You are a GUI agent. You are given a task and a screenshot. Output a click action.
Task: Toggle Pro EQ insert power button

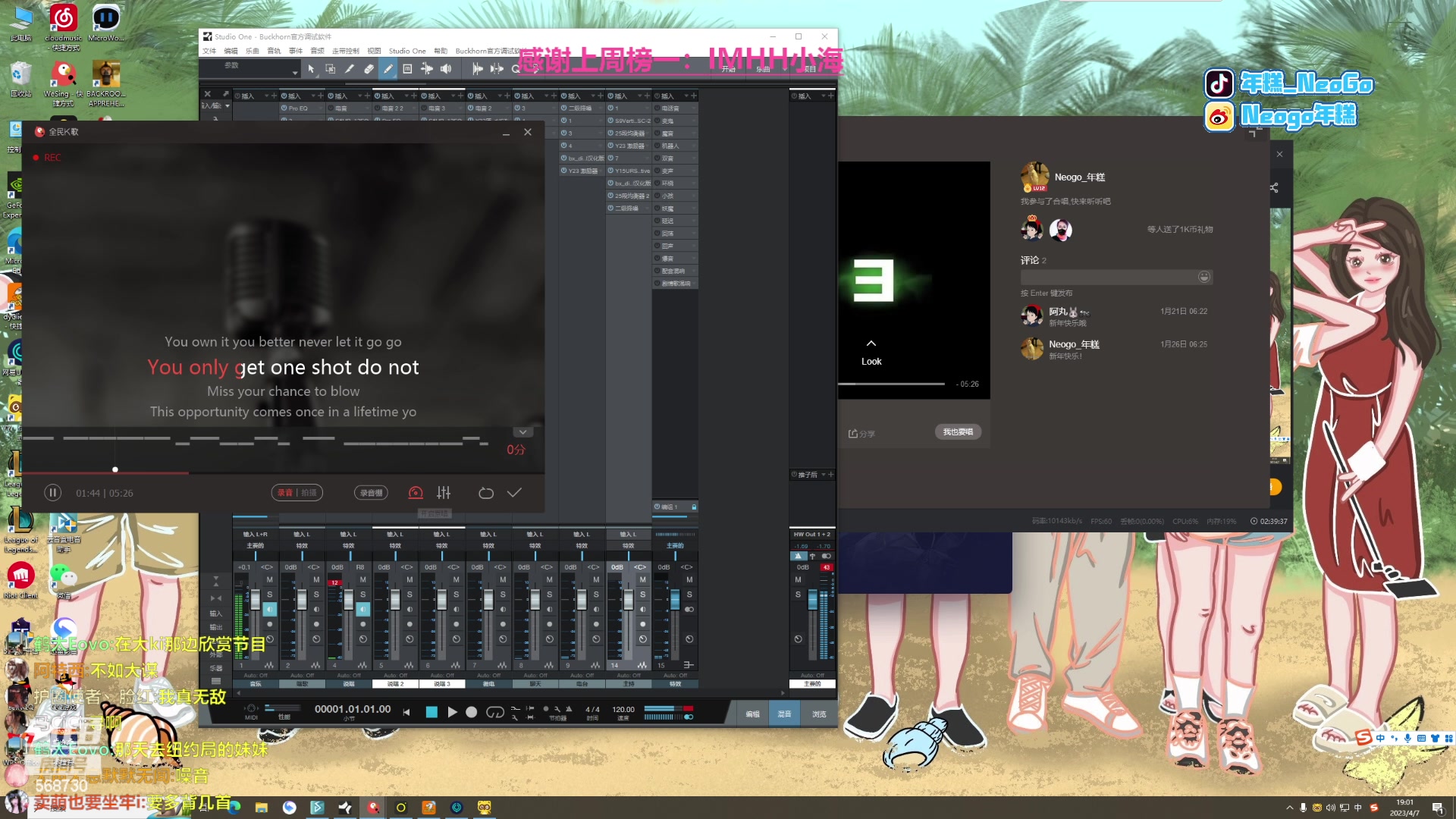click(284, 108)
